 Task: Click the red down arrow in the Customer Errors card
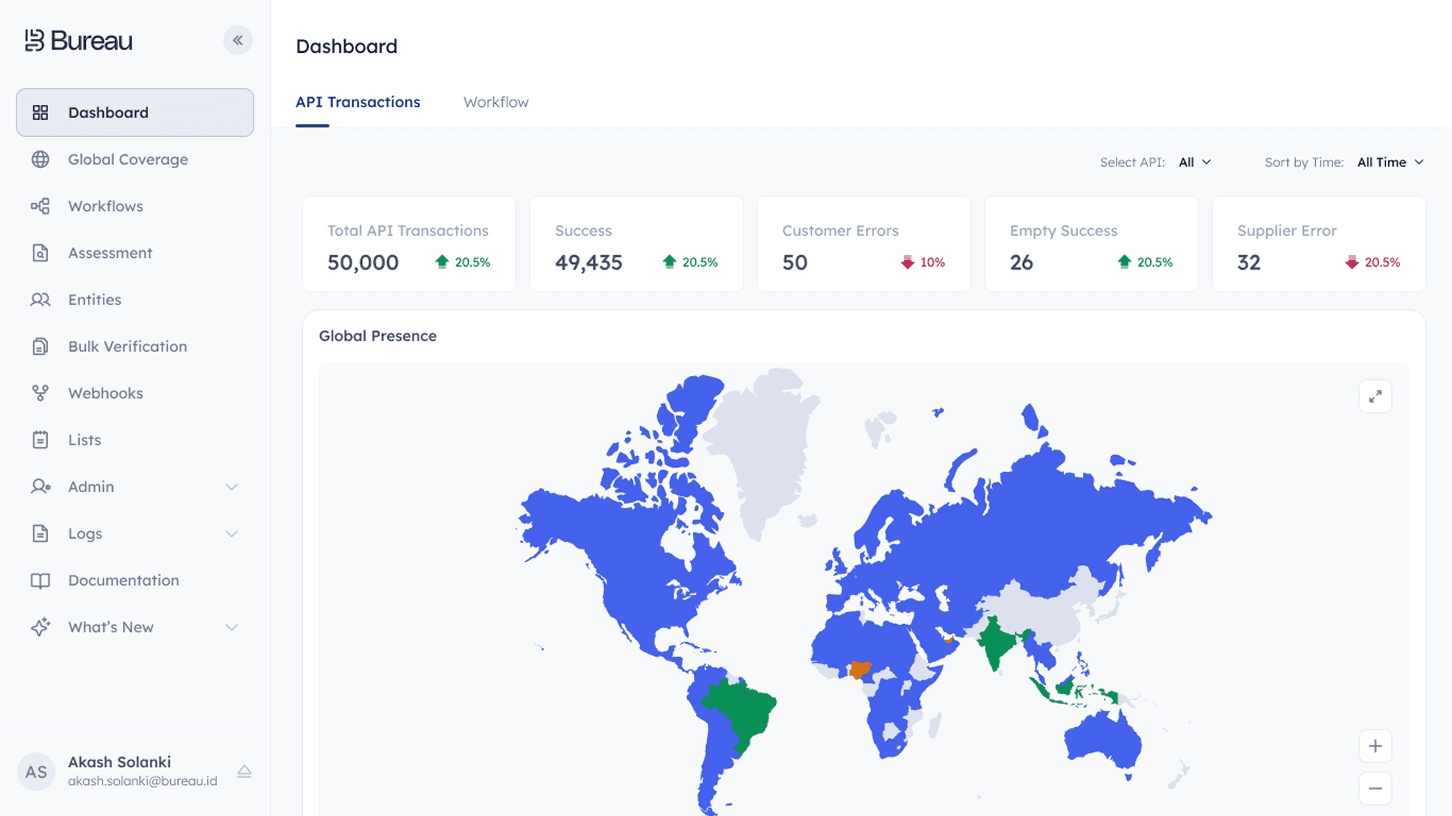pyautogui.click(x=908, y=262)
